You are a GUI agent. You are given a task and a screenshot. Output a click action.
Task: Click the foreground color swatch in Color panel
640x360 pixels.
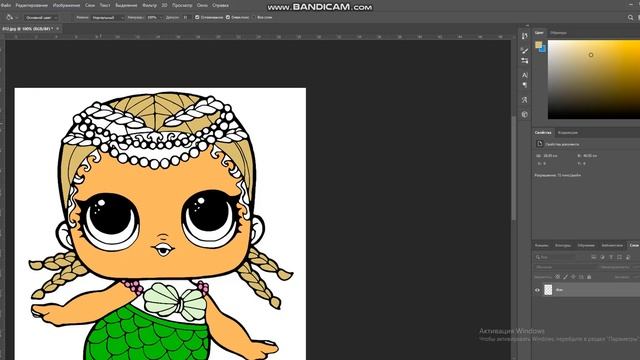coord(538,44)
